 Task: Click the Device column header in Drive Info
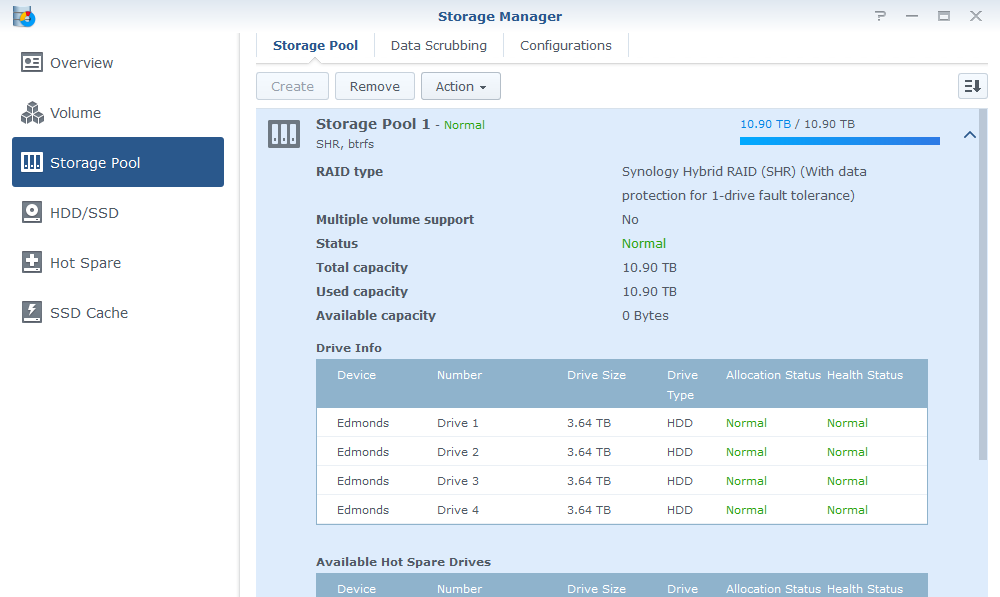pyautogui.click(x=357, y=375)
